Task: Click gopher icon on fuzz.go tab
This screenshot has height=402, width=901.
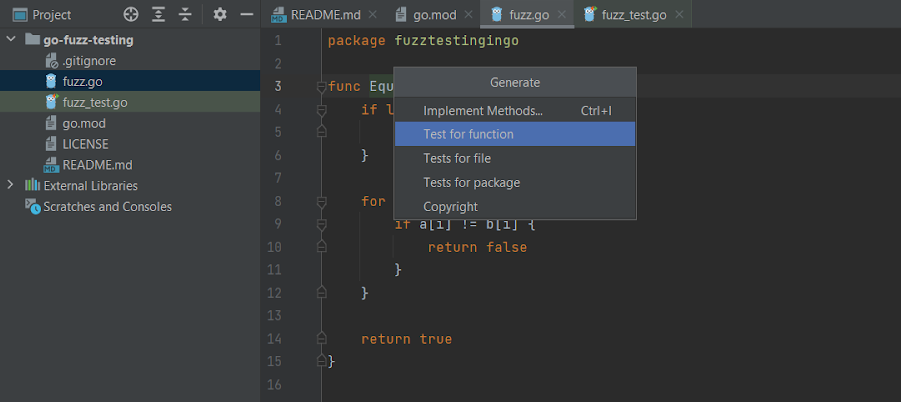Action: tap(498, 14)
